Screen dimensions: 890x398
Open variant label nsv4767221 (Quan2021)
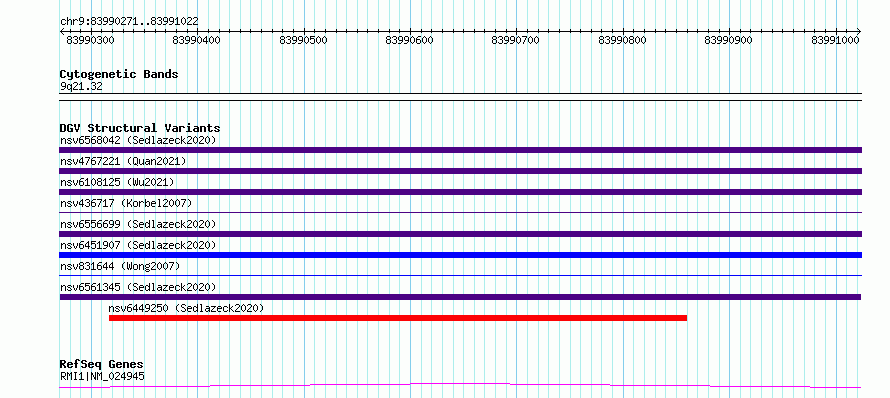[123, 161]
